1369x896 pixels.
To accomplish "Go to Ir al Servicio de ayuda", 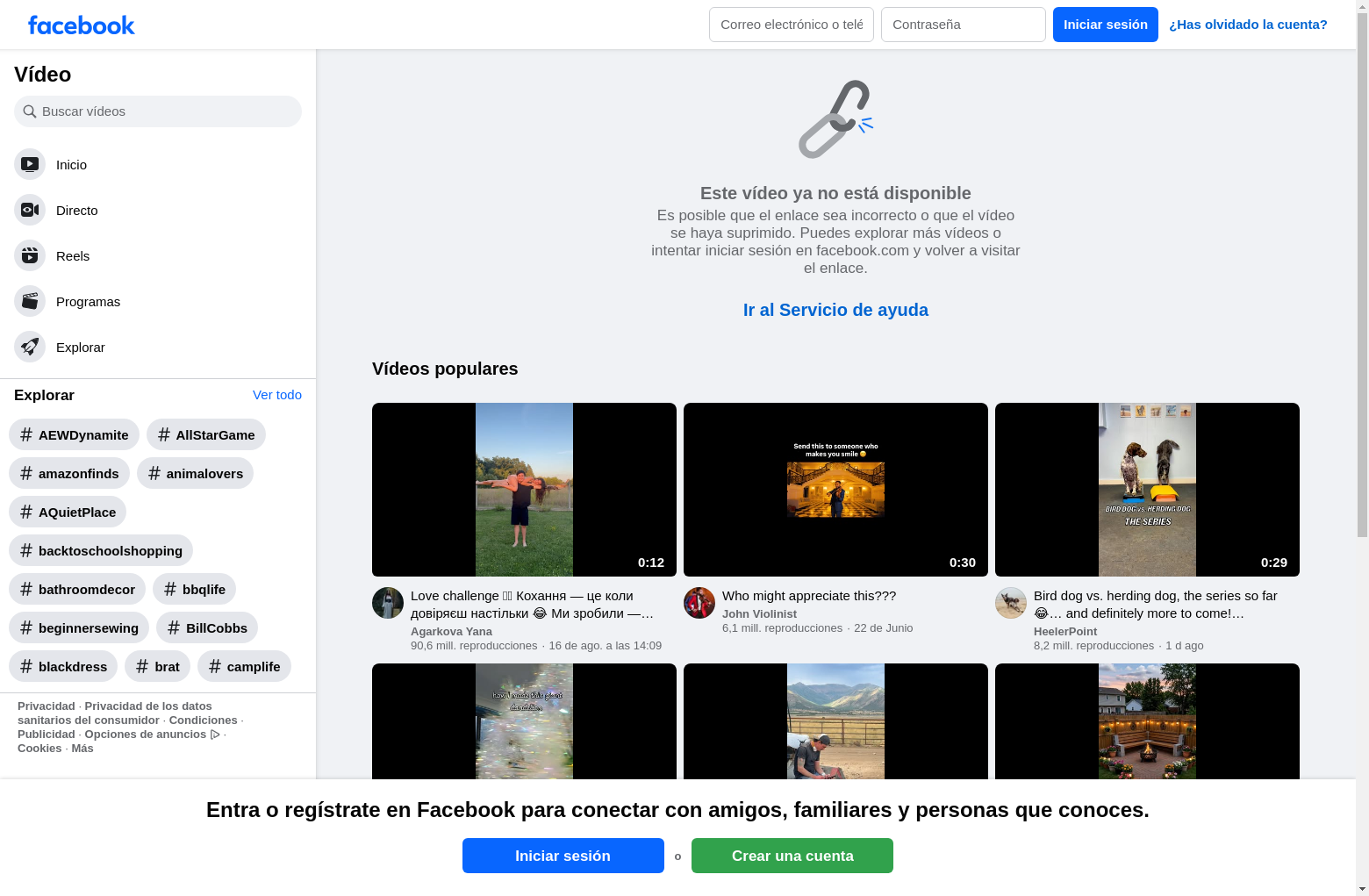I will tap(835, 310).
